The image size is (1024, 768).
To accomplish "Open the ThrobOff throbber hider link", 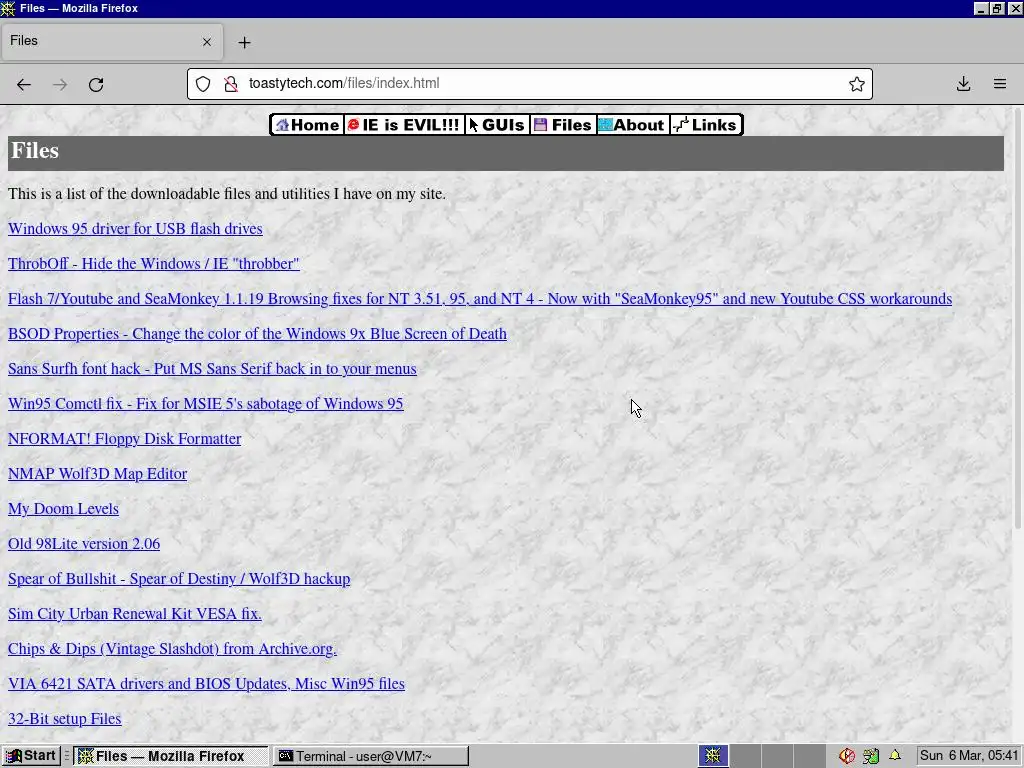I will pos(153,264).
